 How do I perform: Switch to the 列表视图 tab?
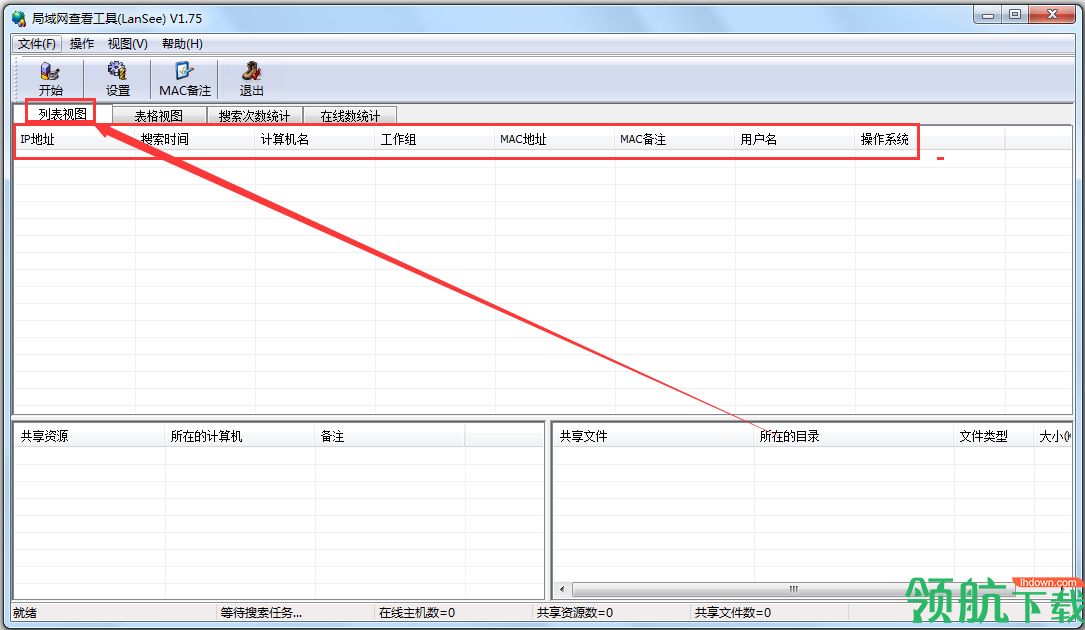tap(62, 114)
